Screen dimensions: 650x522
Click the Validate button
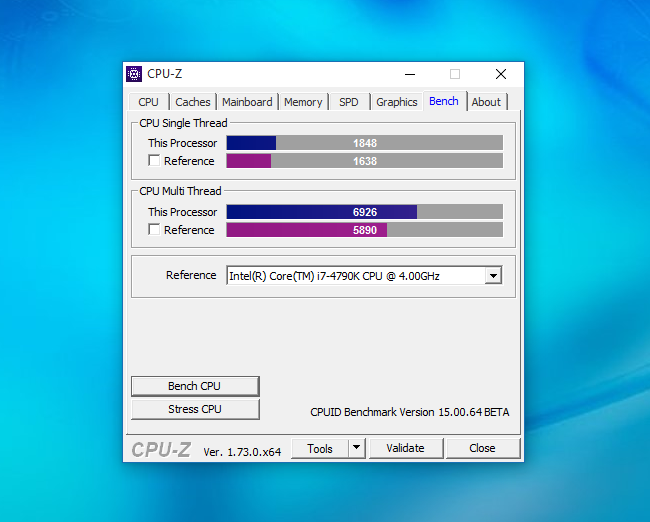(x=405, y=449)
